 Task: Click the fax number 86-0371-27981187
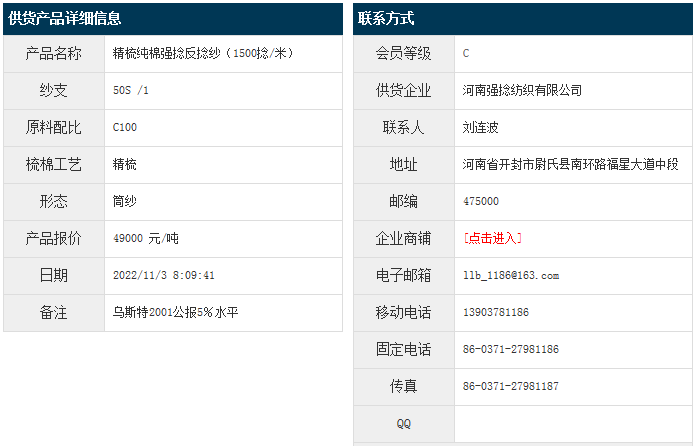tap(511, 386)
